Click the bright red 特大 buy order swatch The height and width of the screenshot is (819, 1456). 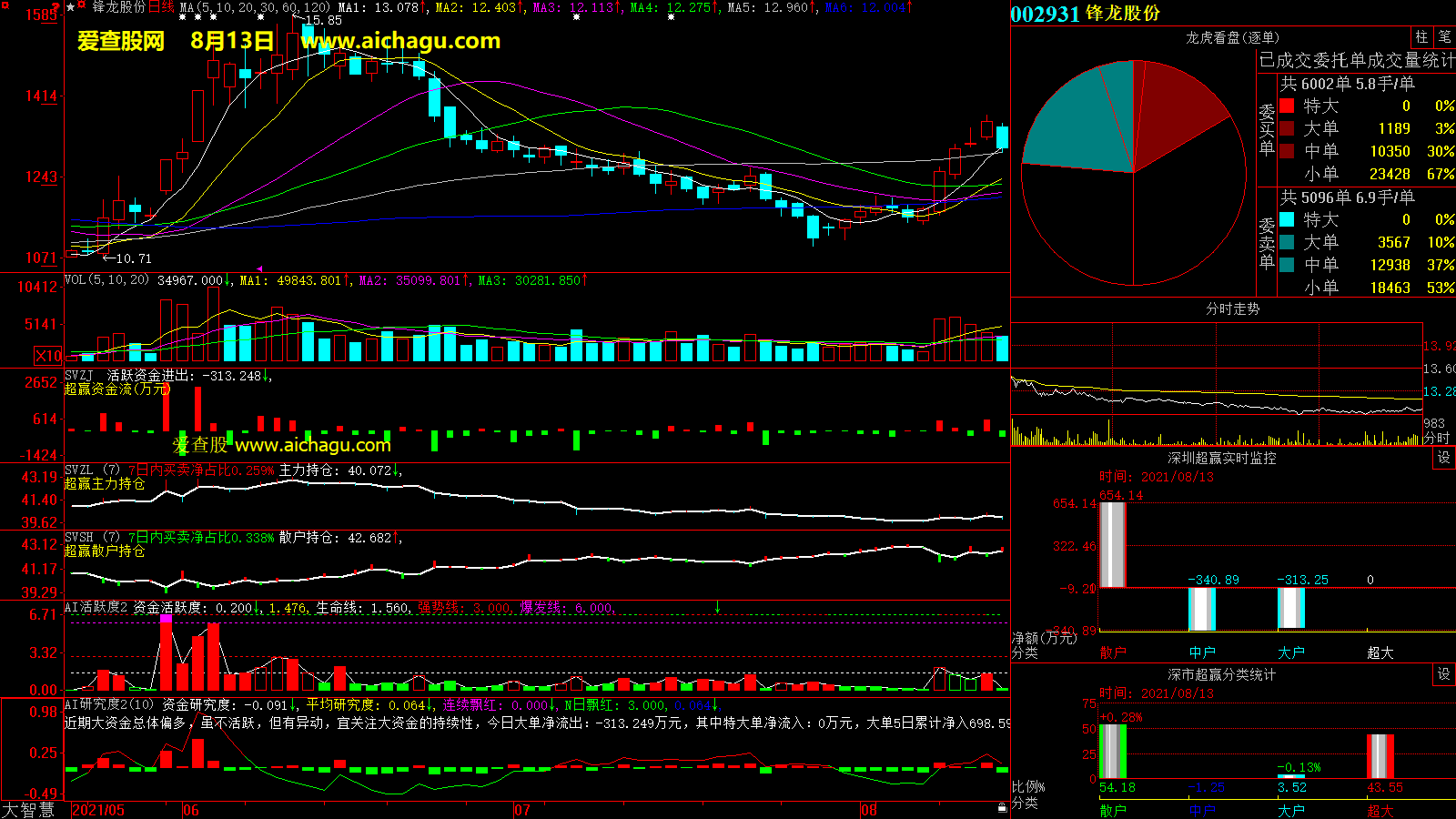click(x=1287, y=106)
